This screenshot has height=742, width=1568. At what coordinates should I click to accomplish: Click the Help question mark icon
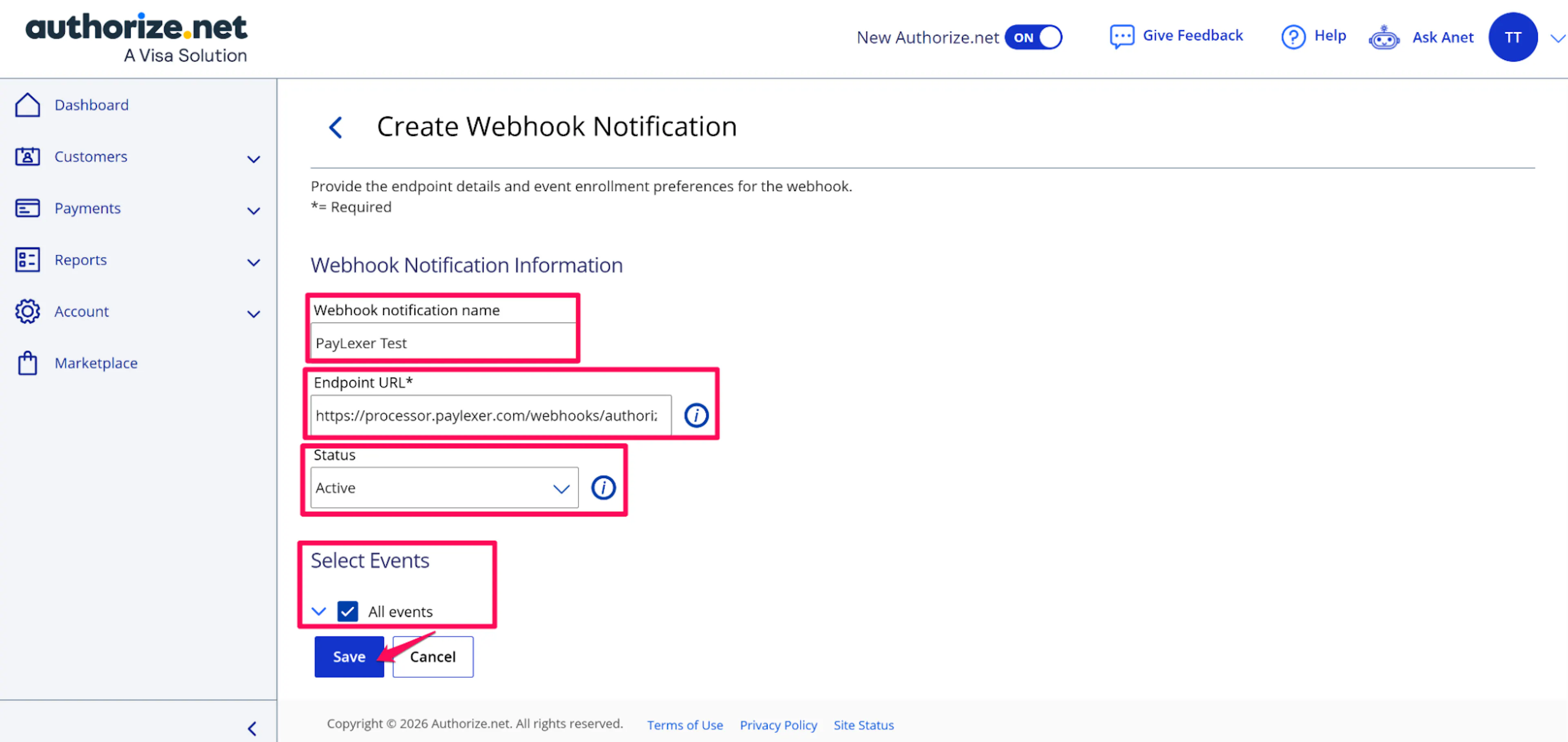click(x=1293, y=36)
